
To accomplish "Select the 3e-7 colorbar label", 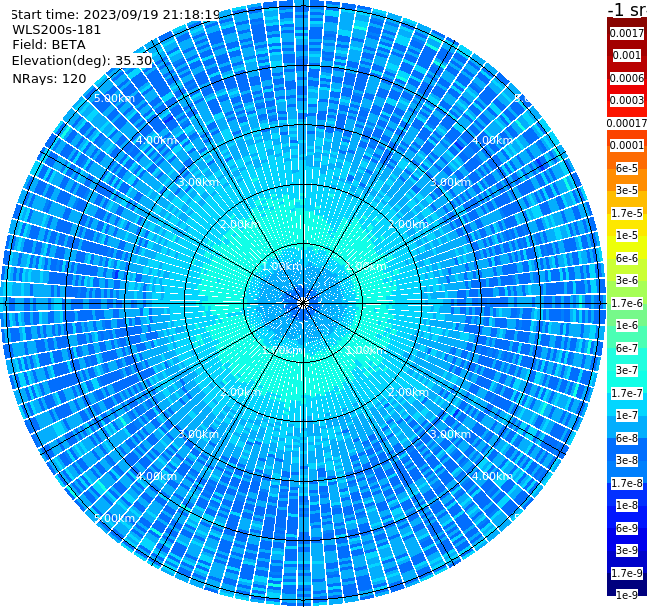I will click(x=627, y=370).
